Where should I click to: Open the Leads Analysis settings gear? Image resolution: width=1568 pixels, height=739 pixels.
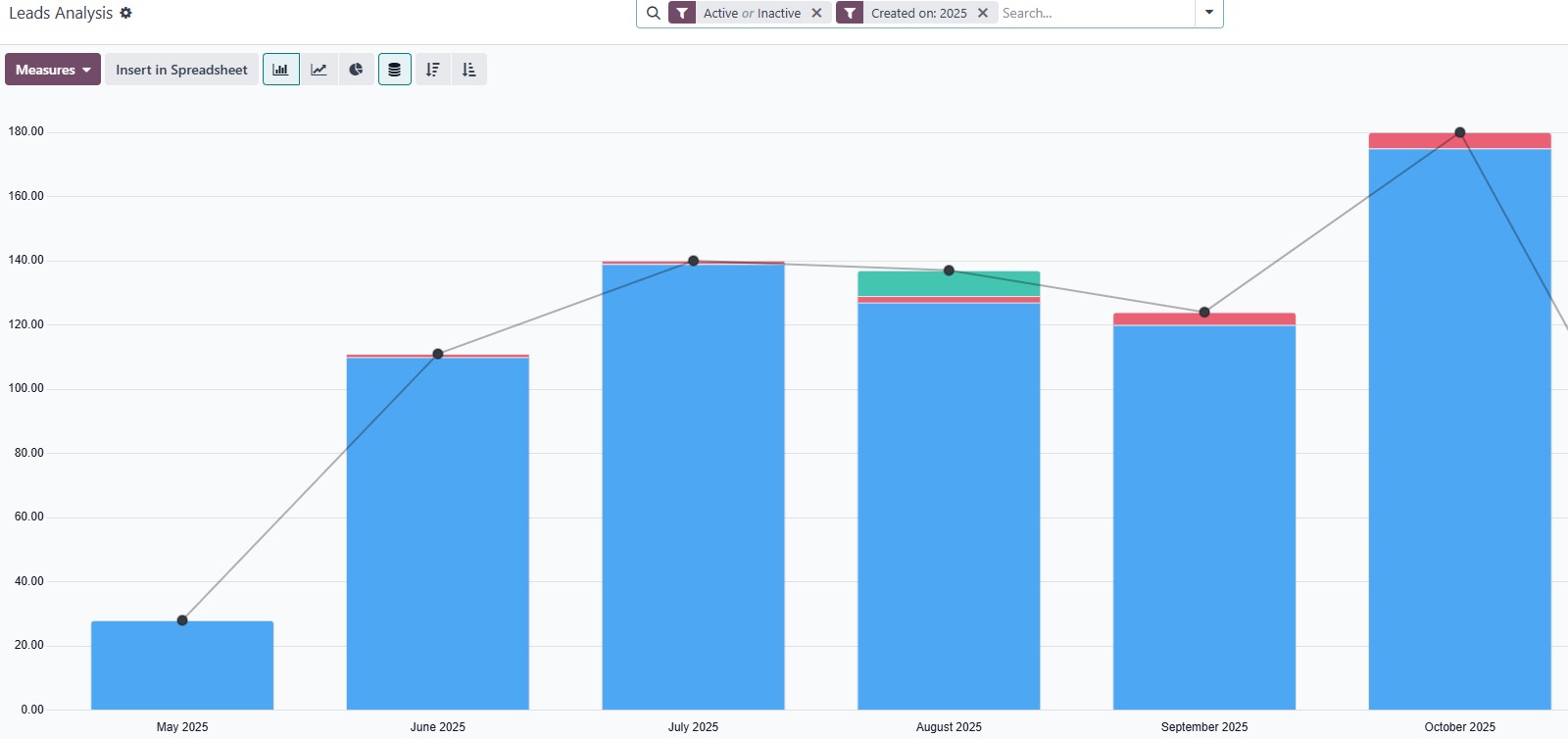coord(125,14)
